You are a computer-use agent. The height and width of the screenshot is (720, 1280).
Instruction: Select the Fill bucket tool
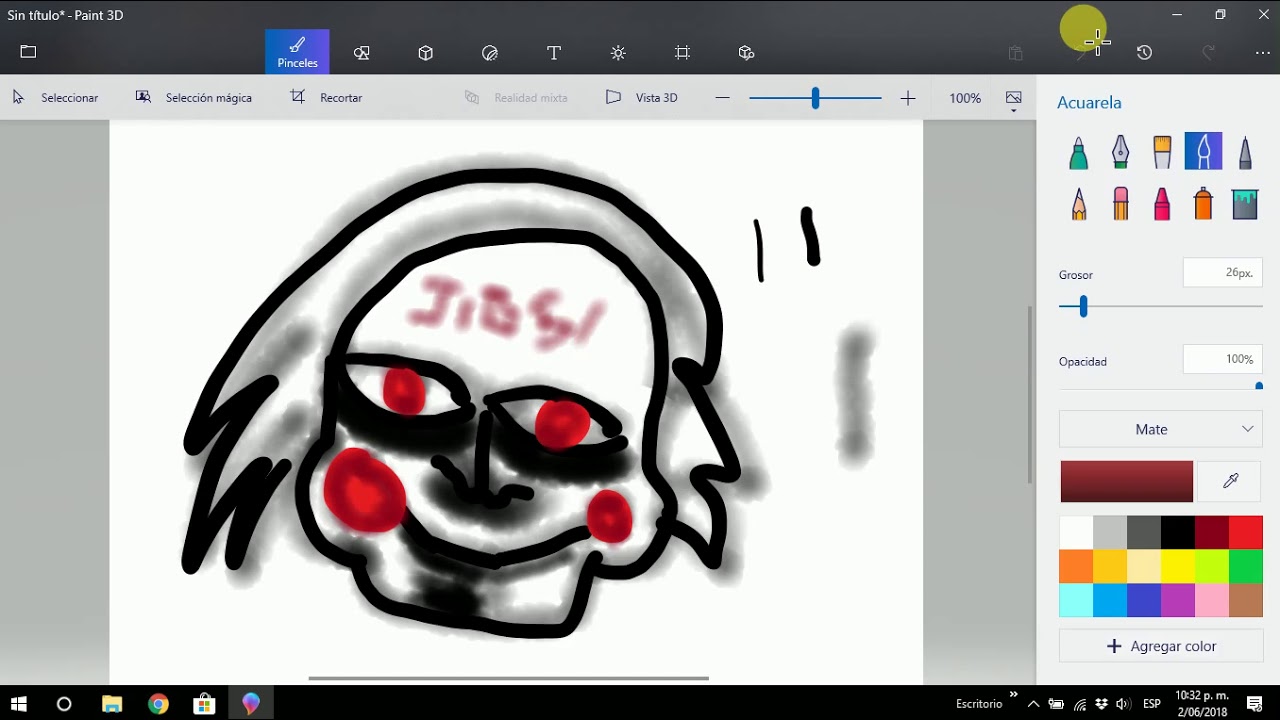1245,204
